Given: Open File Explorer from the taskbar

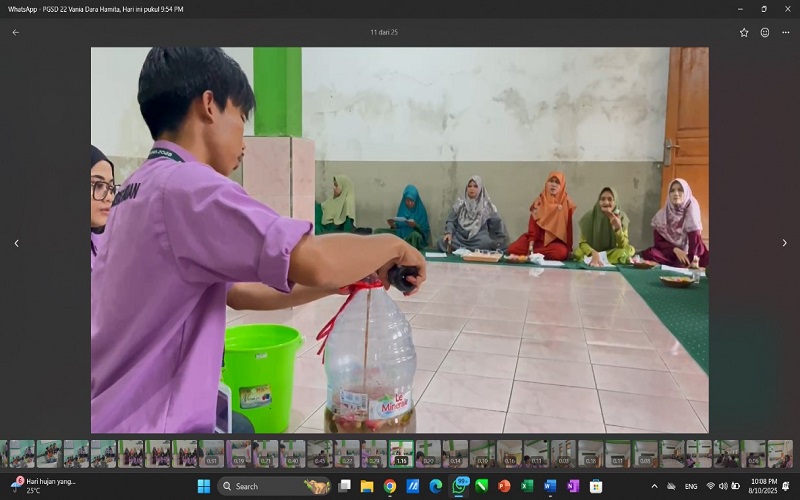Looking at the screenshot, I should (x=367, y=486).
